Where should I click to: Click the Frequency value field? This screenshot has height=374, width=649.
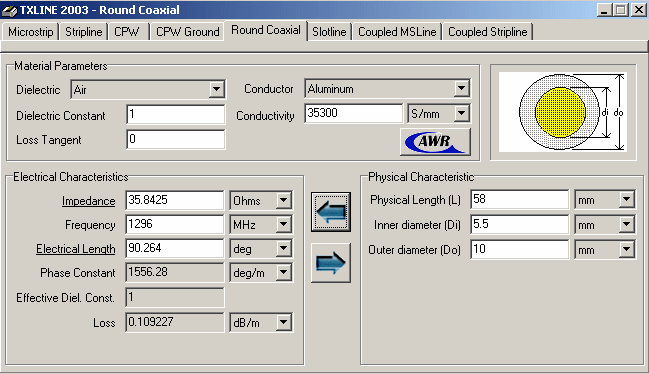point(174,225)
